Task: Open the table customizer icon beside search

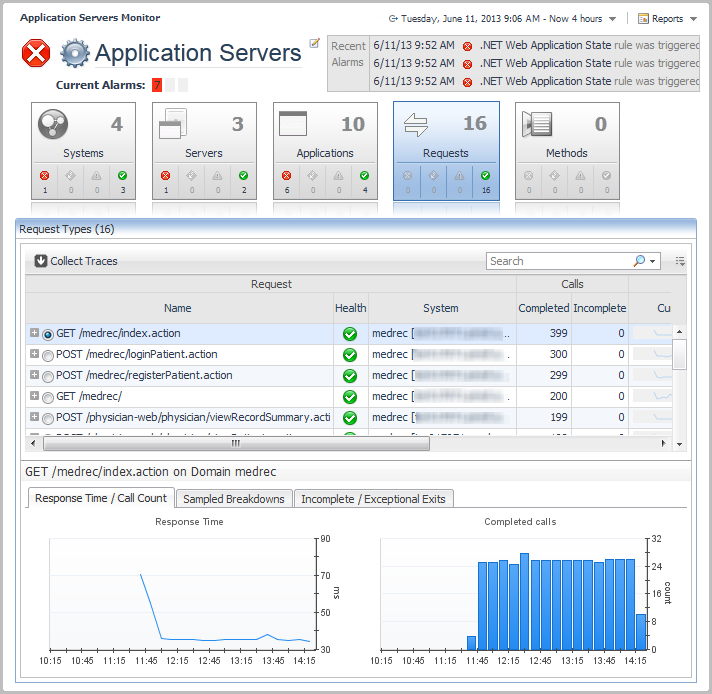Action: coord(680,261)
